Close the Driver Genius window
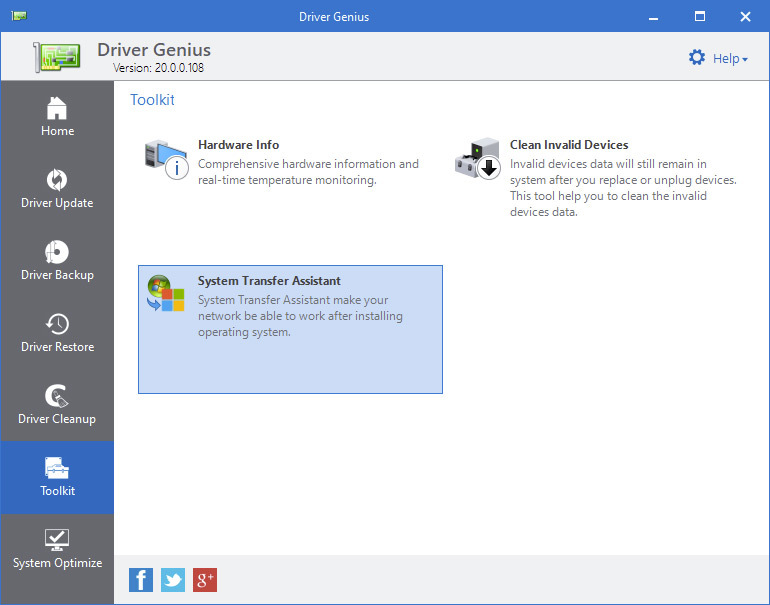The image size is (770, 605). pyautogui.click(x=745, y=17)
